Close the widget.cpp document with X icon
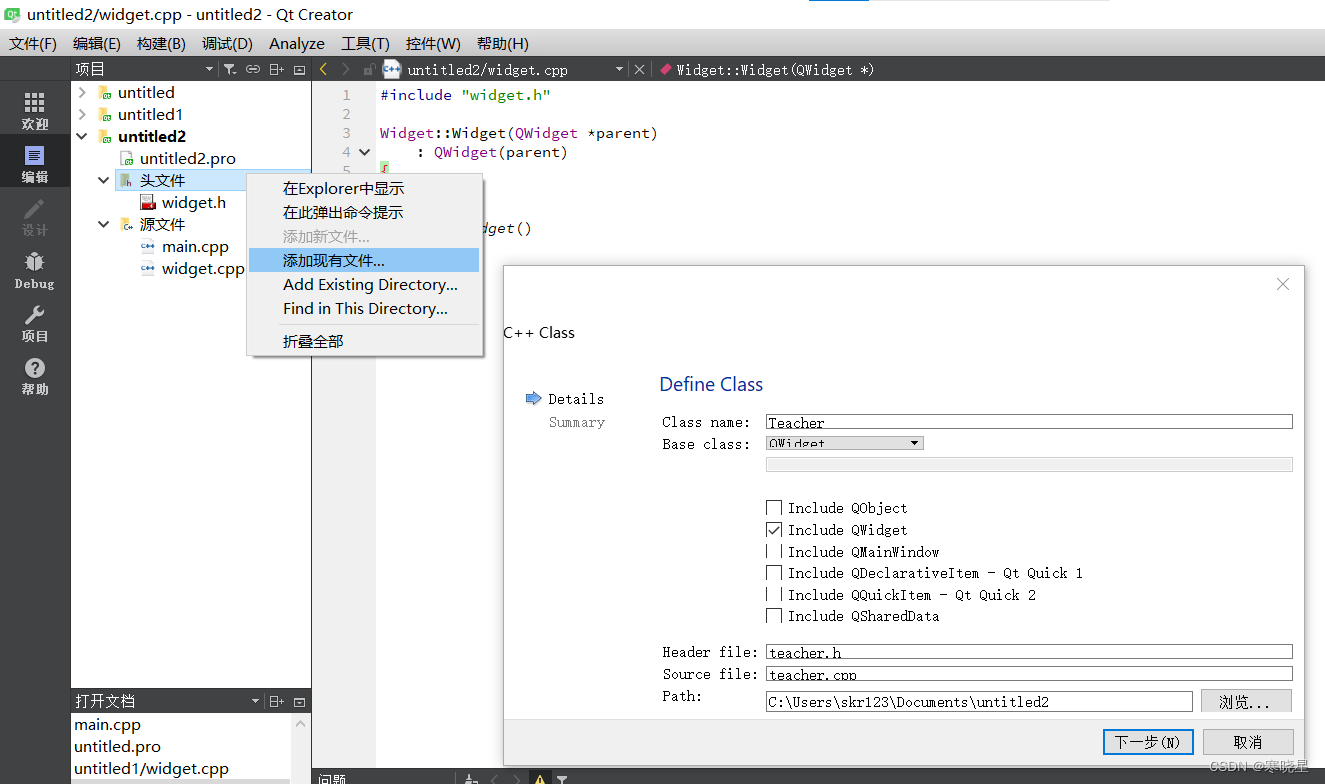The image size is (1325, 784). (640, 69)
